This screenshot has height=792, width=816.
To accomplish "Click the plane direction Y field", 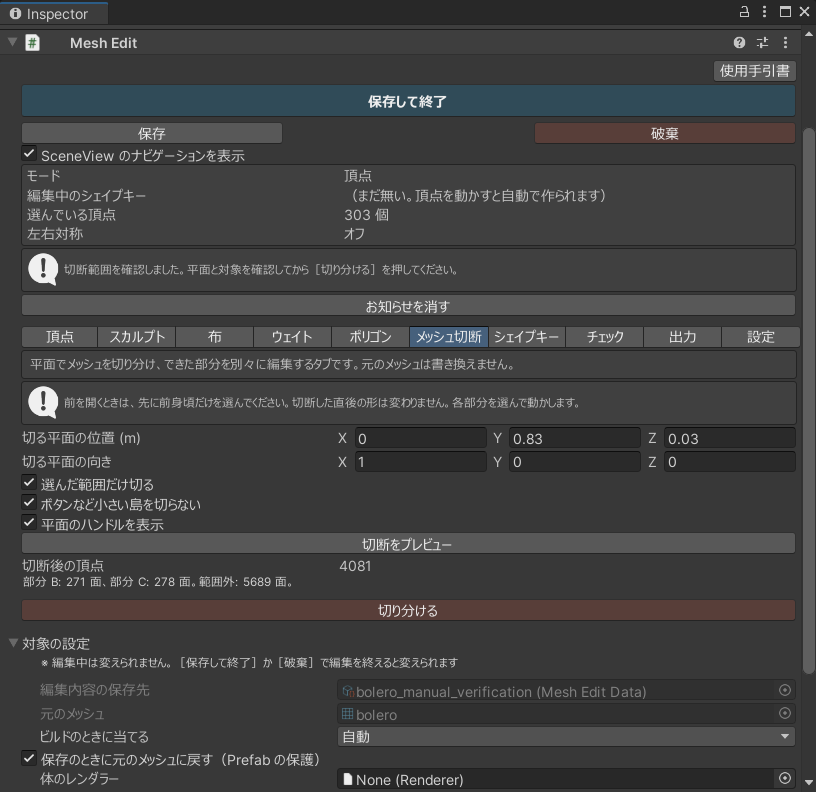I will (575, 462).
